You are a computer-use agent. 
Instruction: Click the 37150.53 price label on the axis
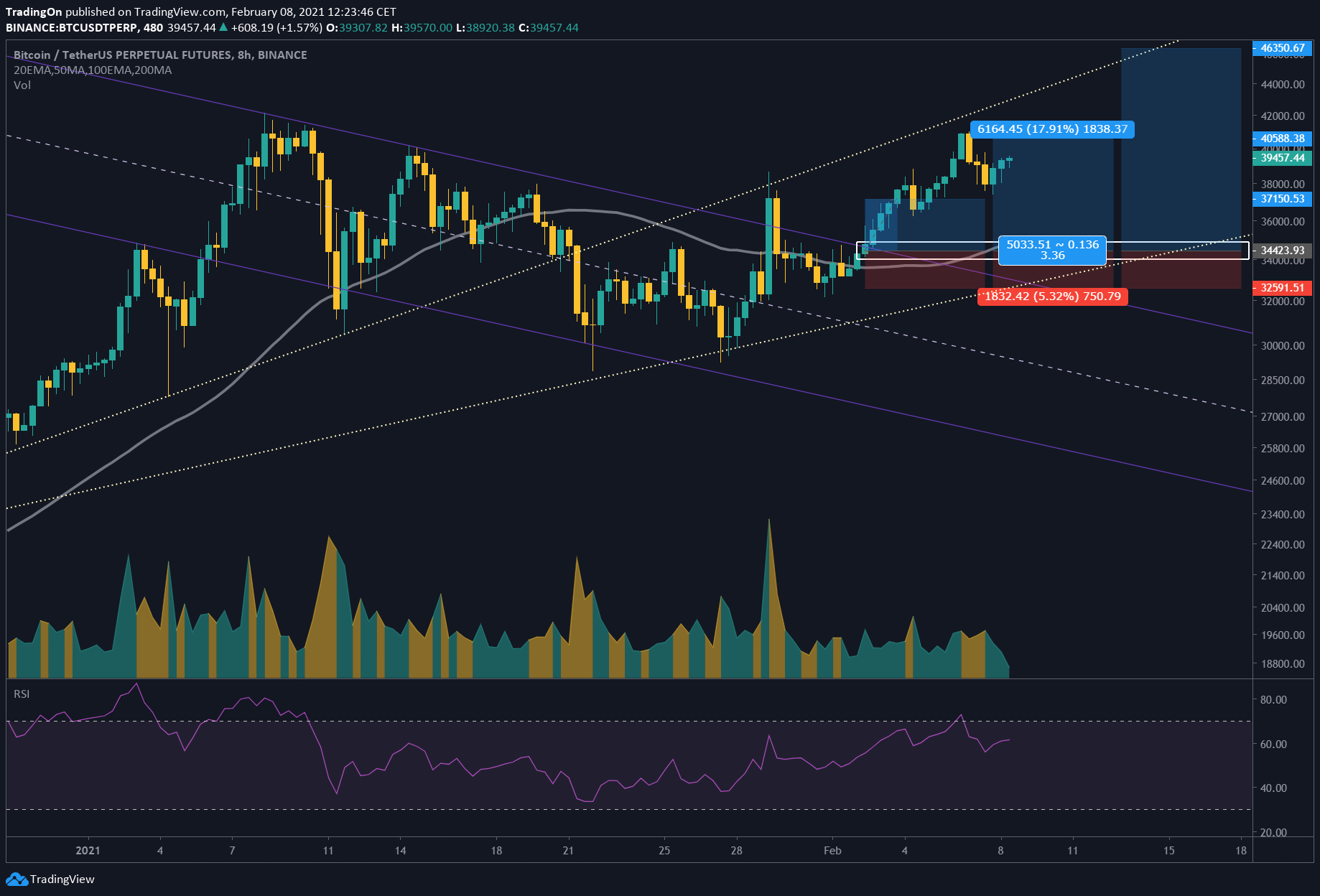tap(1283, 199)
